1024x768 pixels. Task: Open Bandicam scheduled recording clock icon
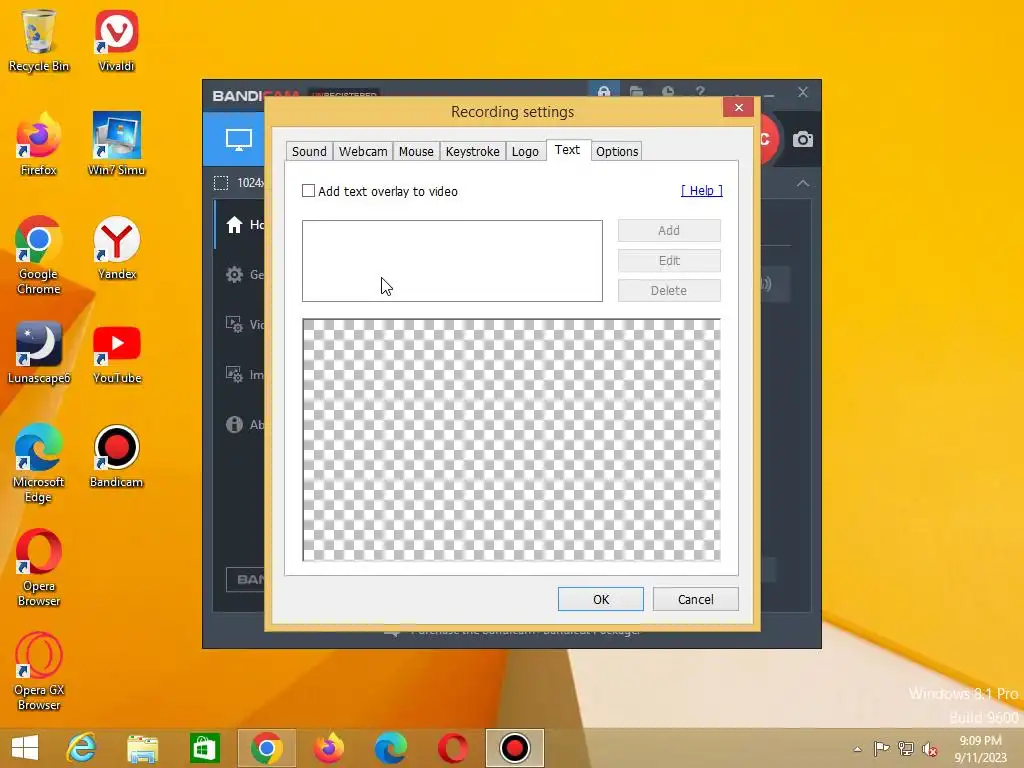(667, 91)
